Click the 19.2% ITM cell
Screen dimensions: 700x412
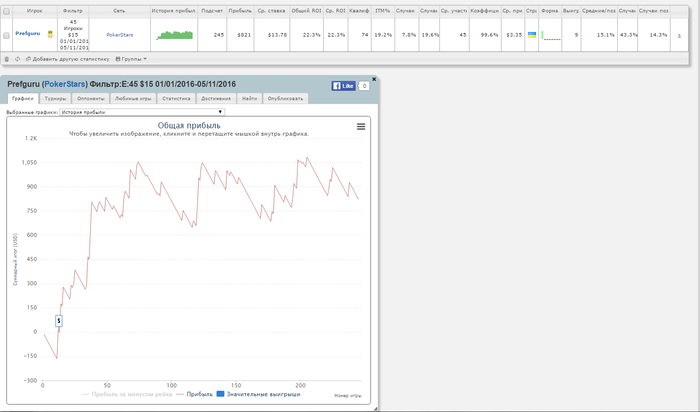pyautogui.click(x=384, y=35)
